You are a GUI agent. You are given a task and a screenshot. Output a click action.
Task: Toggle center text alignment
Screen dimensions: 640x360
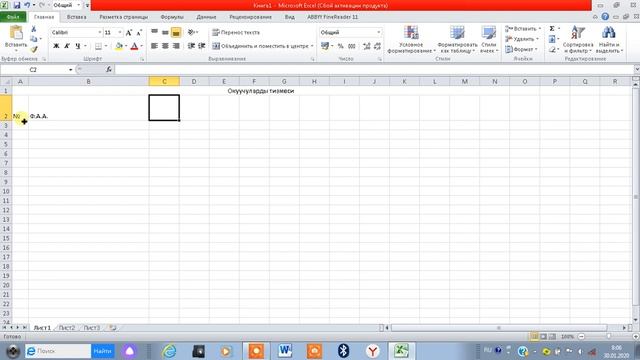pos(165,46)
